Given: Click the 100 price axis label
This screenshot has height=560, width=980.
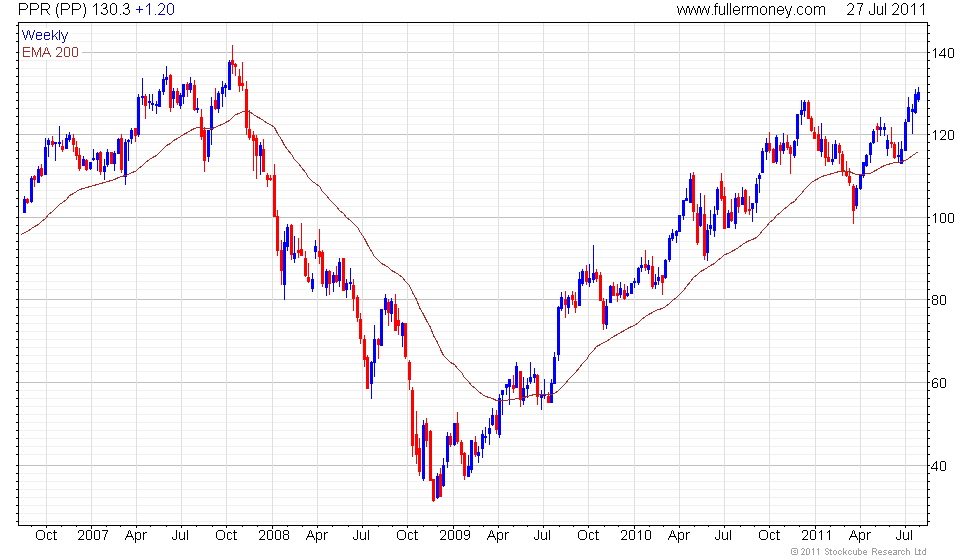Looking at the screenshot, I should (943, 218).
